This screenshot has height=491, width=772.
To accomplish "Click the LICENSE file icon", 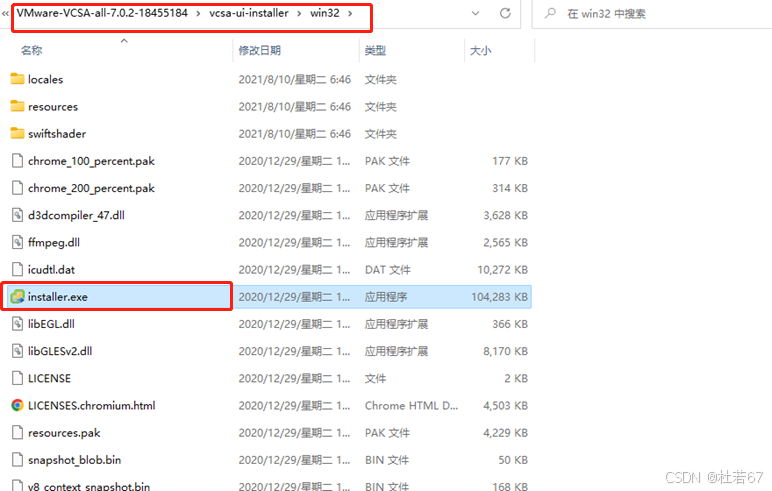I will pos(17,378).
